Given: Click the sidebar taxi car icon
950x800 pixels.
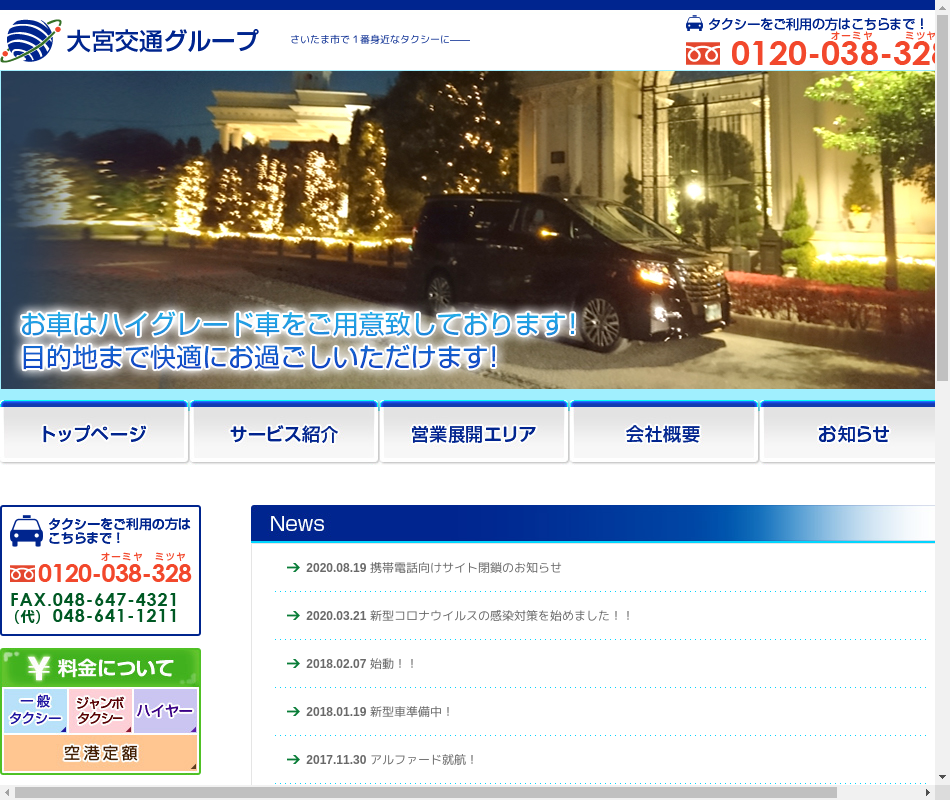Looking at the screenshot, I should [x=26, y=530].
